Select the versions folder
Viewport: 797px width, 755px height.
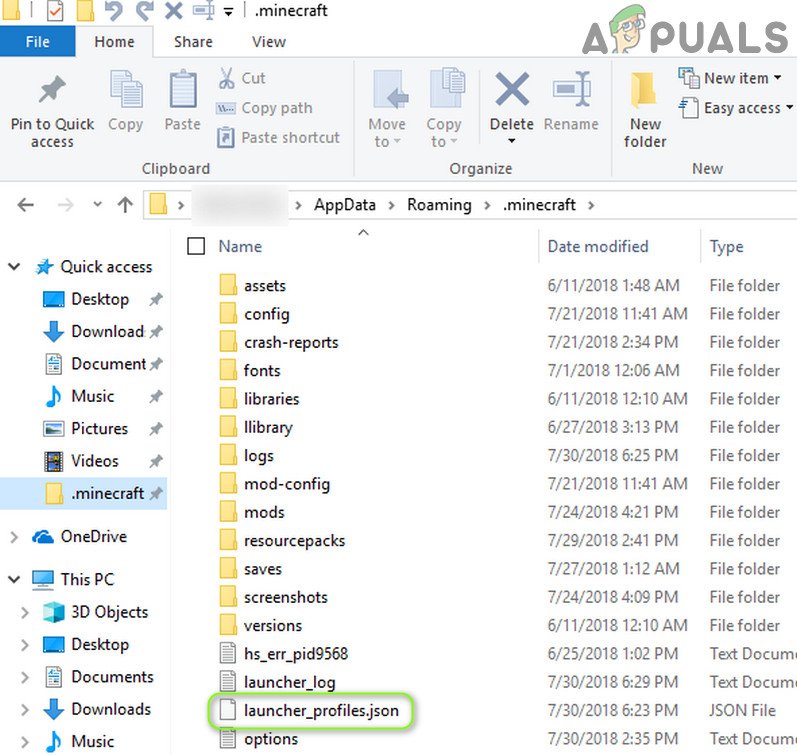(x=272, y=625)
